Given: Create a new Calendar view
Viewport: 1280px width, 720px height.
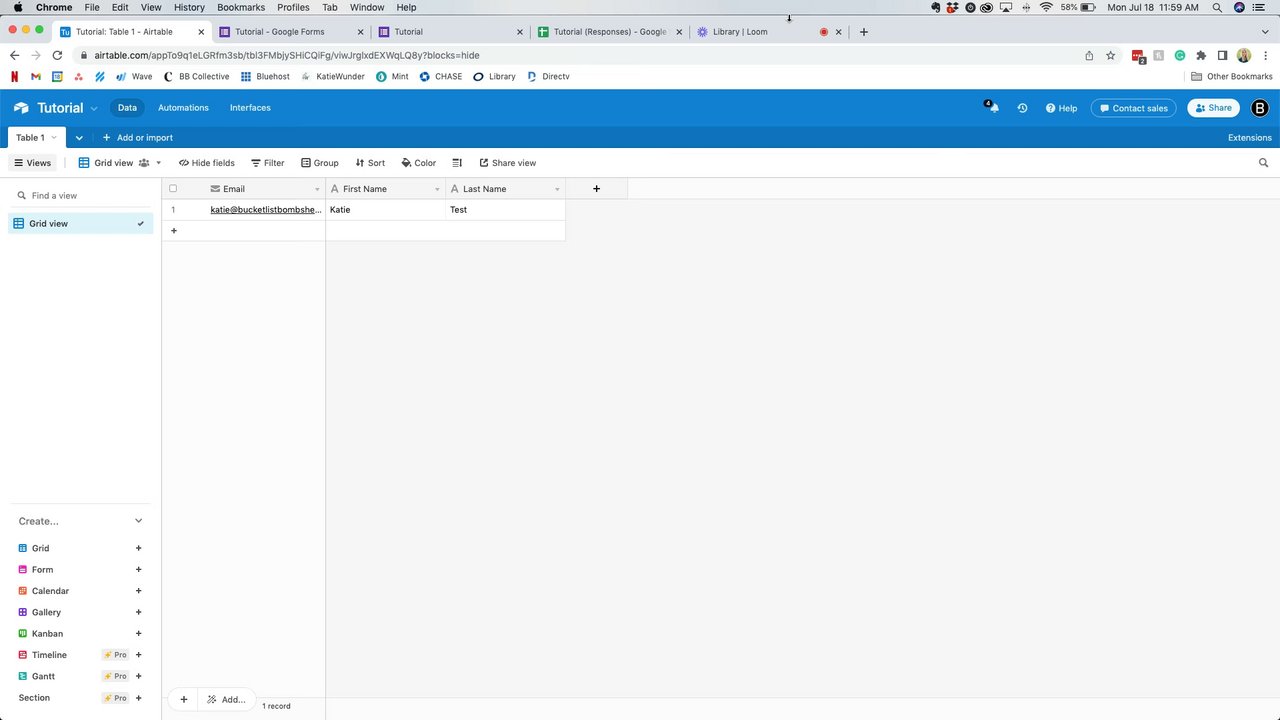Looking at the screenshot, I should pos(139,591).
